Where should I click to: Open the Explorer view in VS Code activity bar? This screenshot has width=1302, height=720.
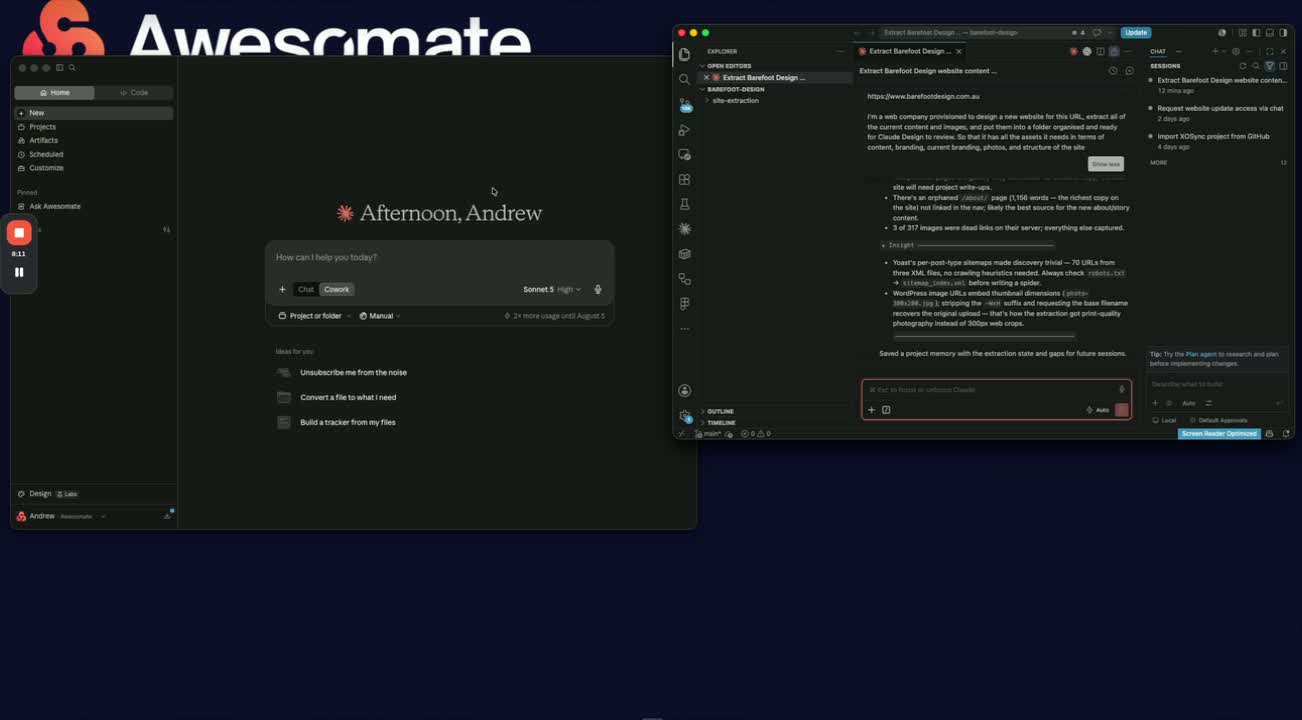tap(684, 54)
